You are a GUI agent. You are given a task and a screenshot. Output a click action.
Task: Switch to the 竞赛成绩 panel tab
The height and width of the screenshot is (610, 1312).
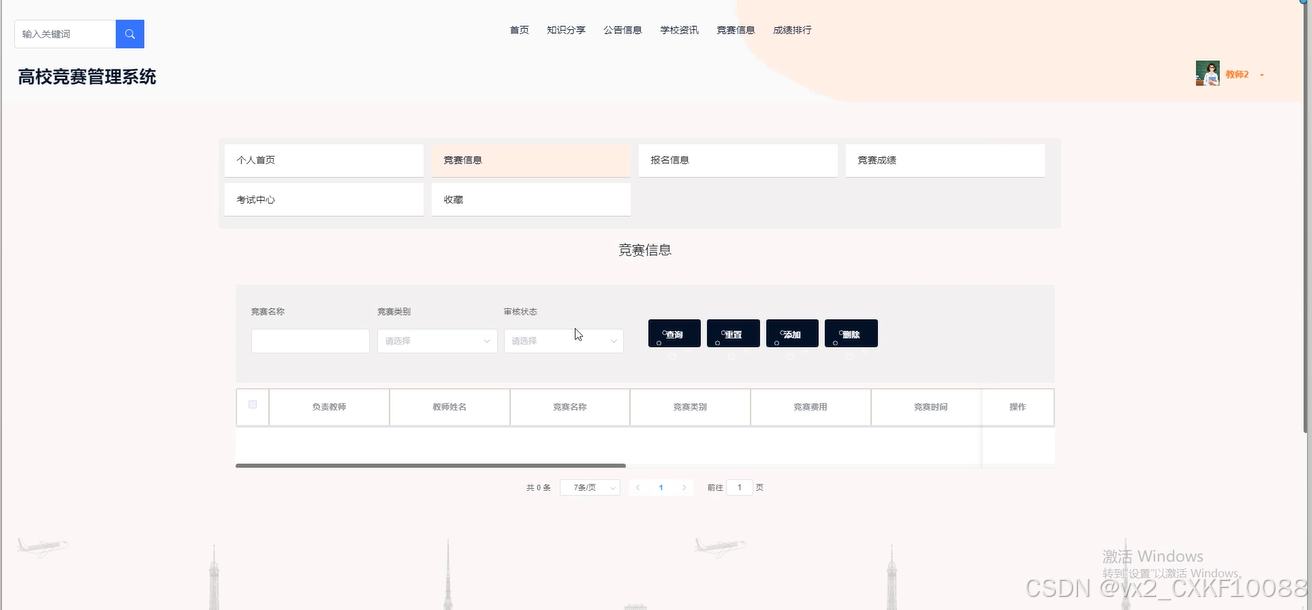tap(945, 160)
